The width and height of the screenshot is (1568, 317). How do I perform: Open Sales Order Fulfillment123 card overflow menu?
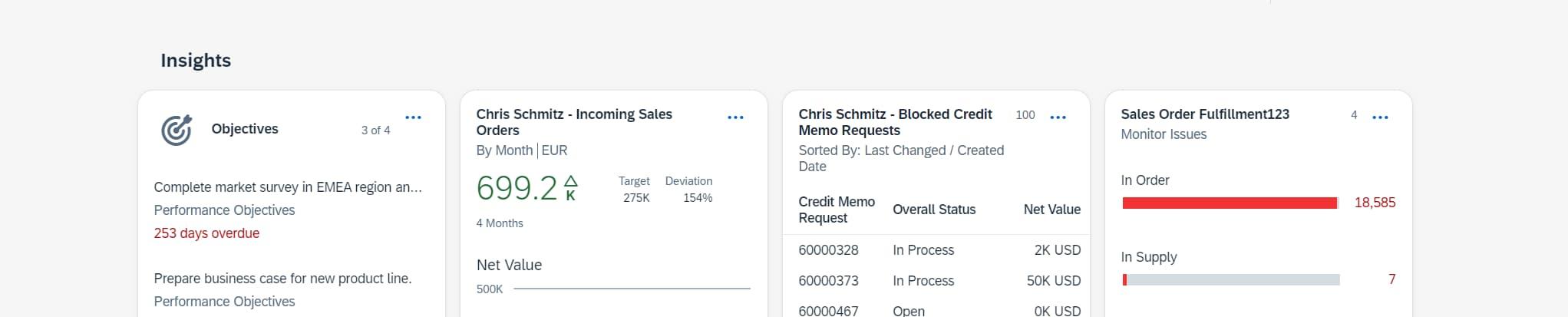point(1380,117)
